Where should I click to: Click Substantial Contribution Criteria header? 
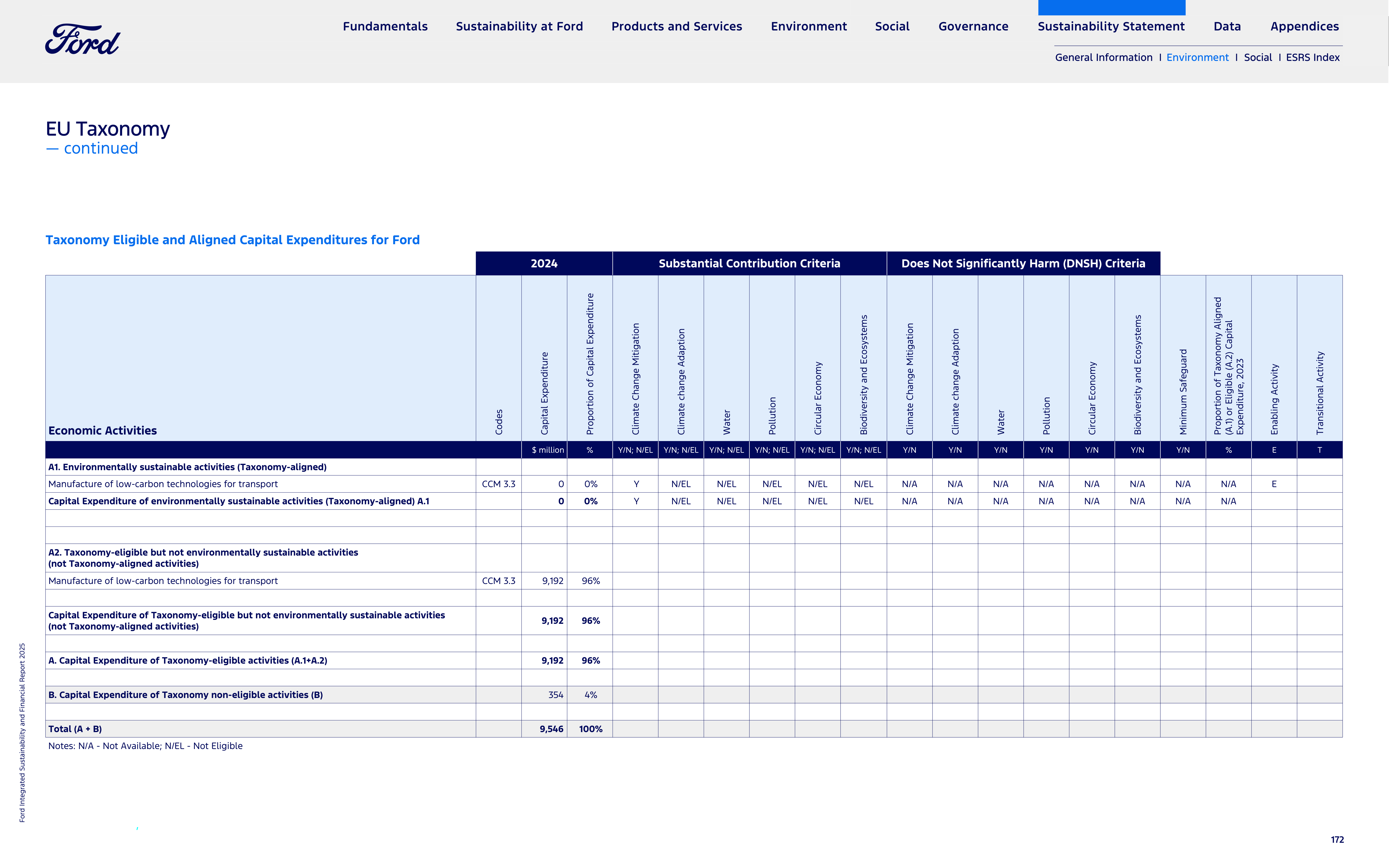click(749, 263)
